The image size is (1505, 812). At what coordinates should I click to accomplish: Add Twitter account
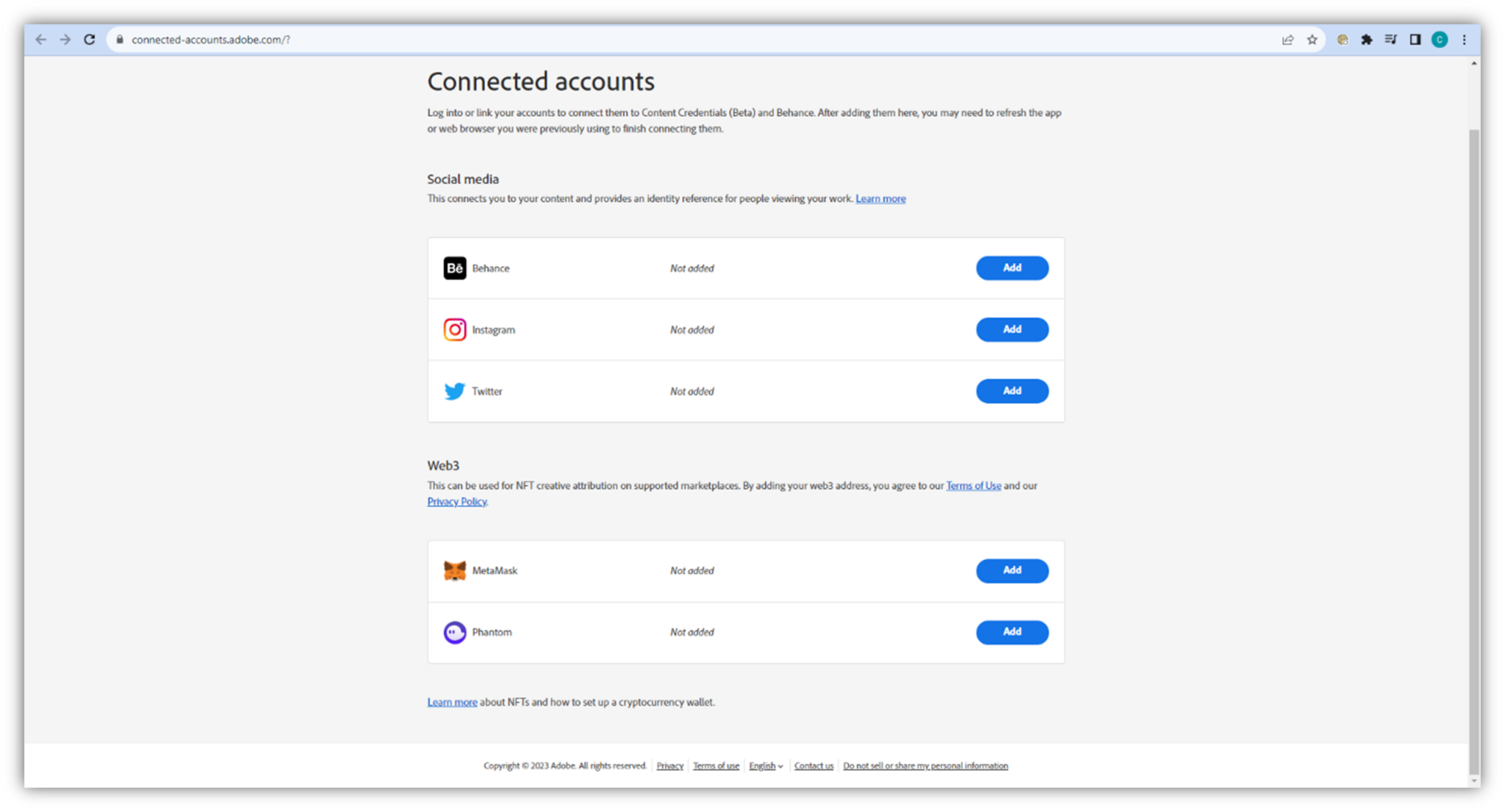(x=1011, y=391)
